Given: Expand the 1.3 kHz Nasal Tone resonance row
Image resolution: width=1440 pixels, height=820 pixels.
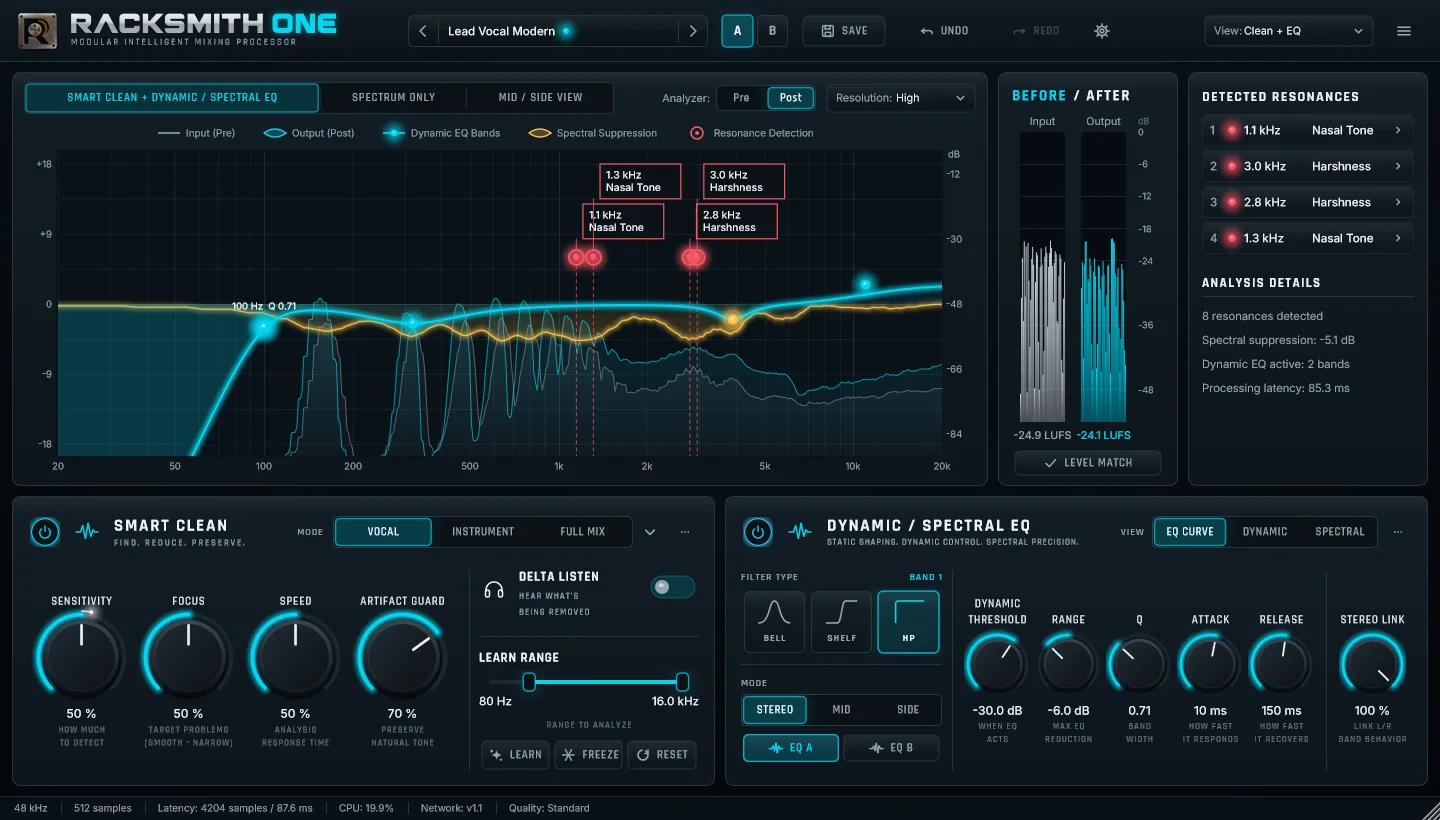Looking at the screenshot, I should pos(1307,238).
